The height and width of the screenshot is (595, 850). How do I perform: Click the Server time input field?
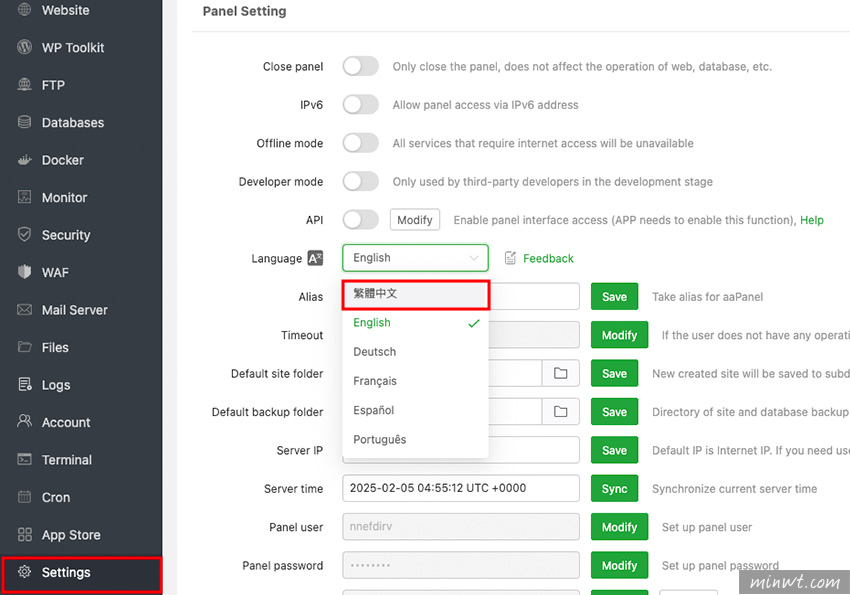pos(461,488)
